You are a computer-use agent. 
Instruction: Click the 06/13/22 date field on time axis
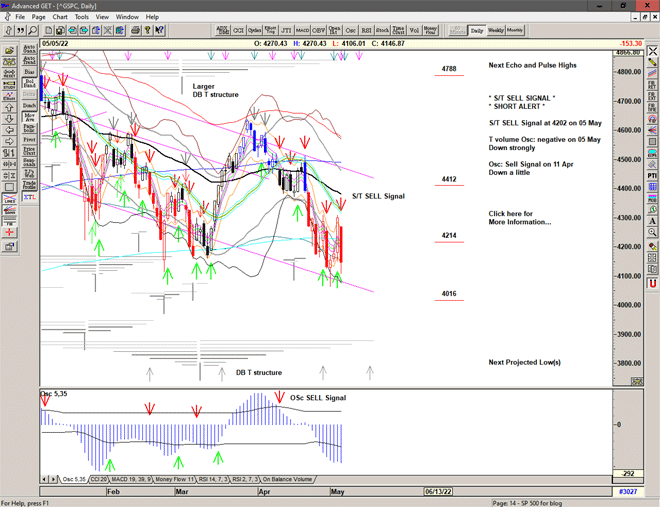pos(438,491)
